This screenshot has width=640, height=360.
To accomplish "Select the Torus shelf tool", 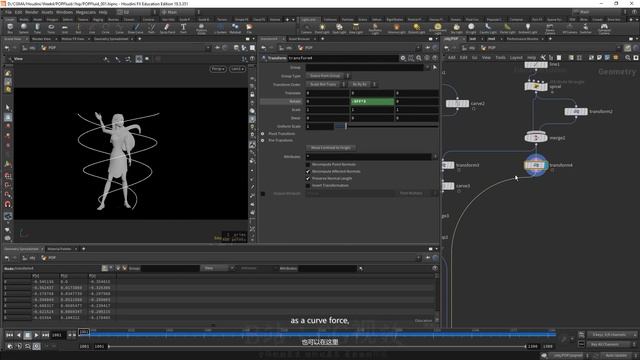I will [51, 29].
